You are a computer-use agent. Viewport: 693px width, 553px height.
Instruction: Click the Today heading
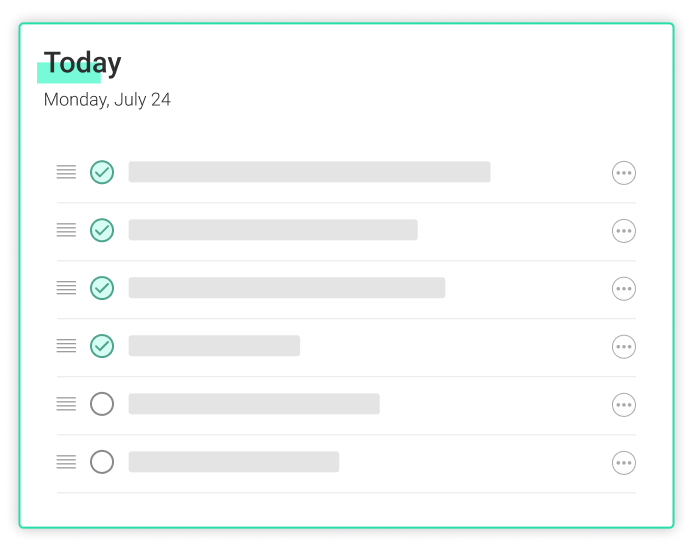click(82, 63)
